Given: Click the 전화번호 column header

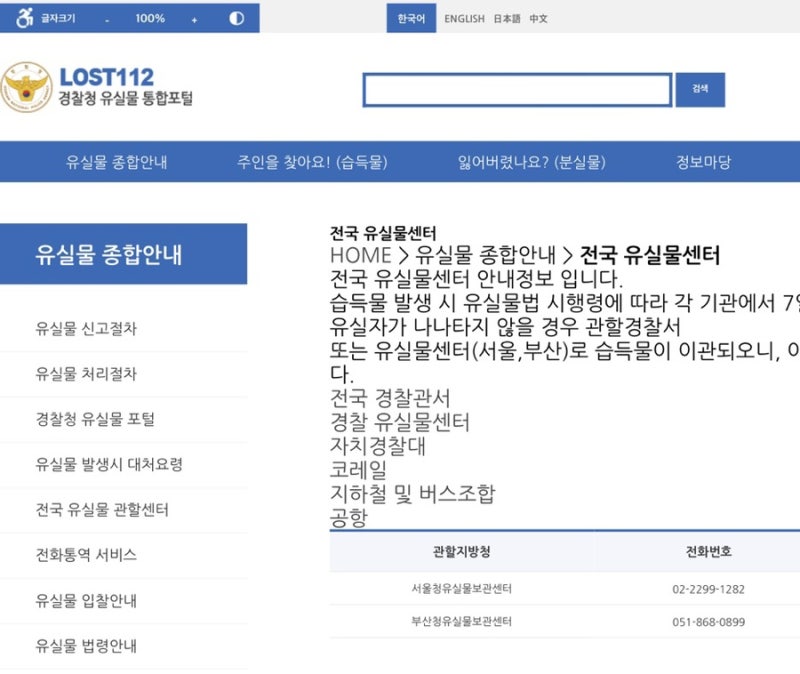Looking at the screenshot, I should (708, 552).
